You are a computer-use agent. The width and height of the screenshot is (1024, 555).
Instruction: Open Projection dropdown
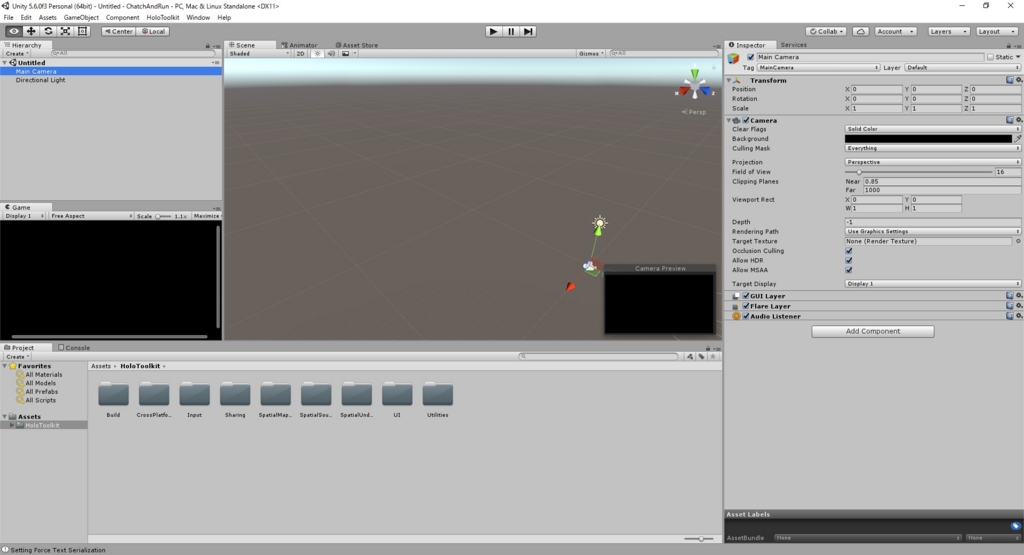tap(933, 162)
